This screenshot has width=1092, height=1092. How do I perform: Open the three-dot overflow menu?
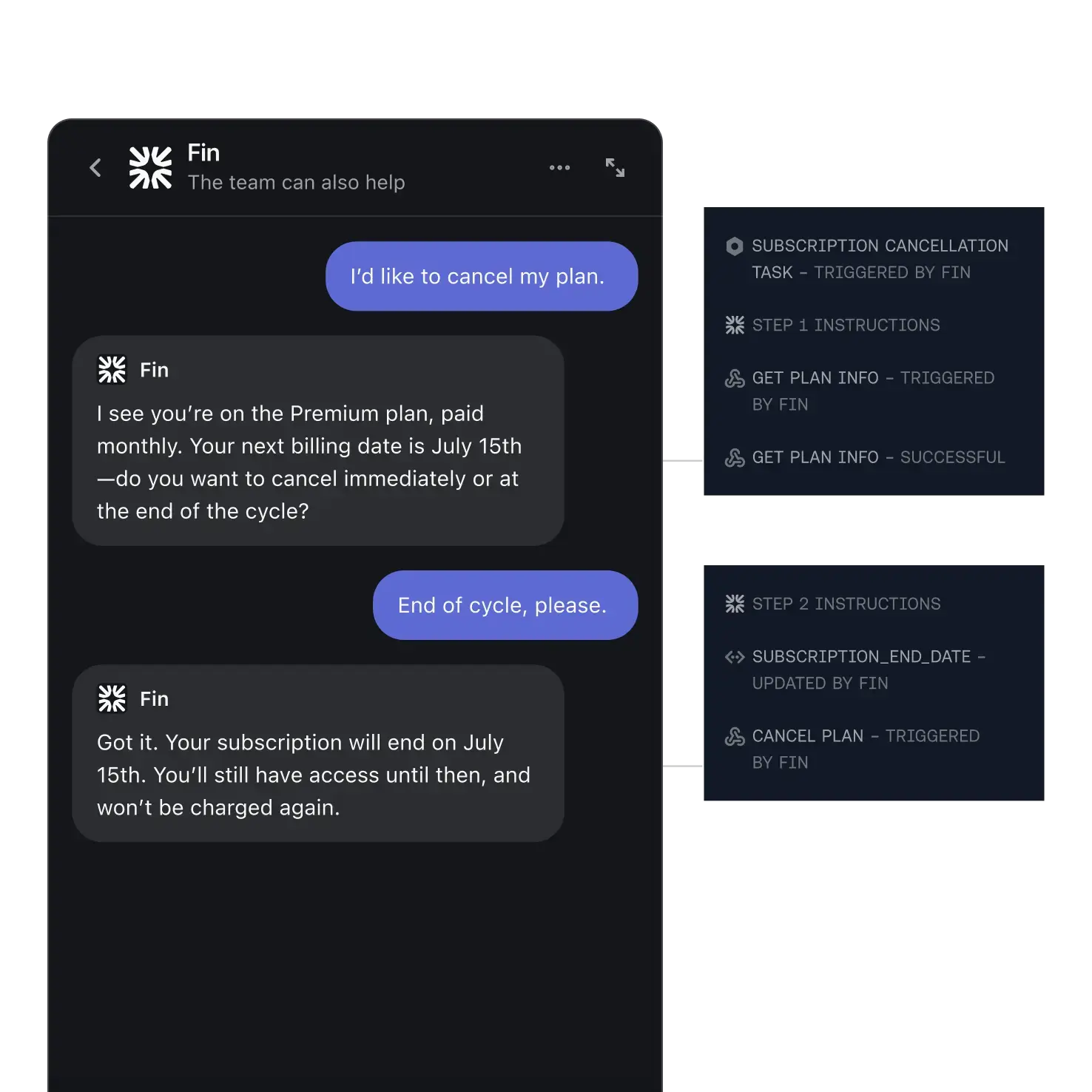(x=560, y=168)
